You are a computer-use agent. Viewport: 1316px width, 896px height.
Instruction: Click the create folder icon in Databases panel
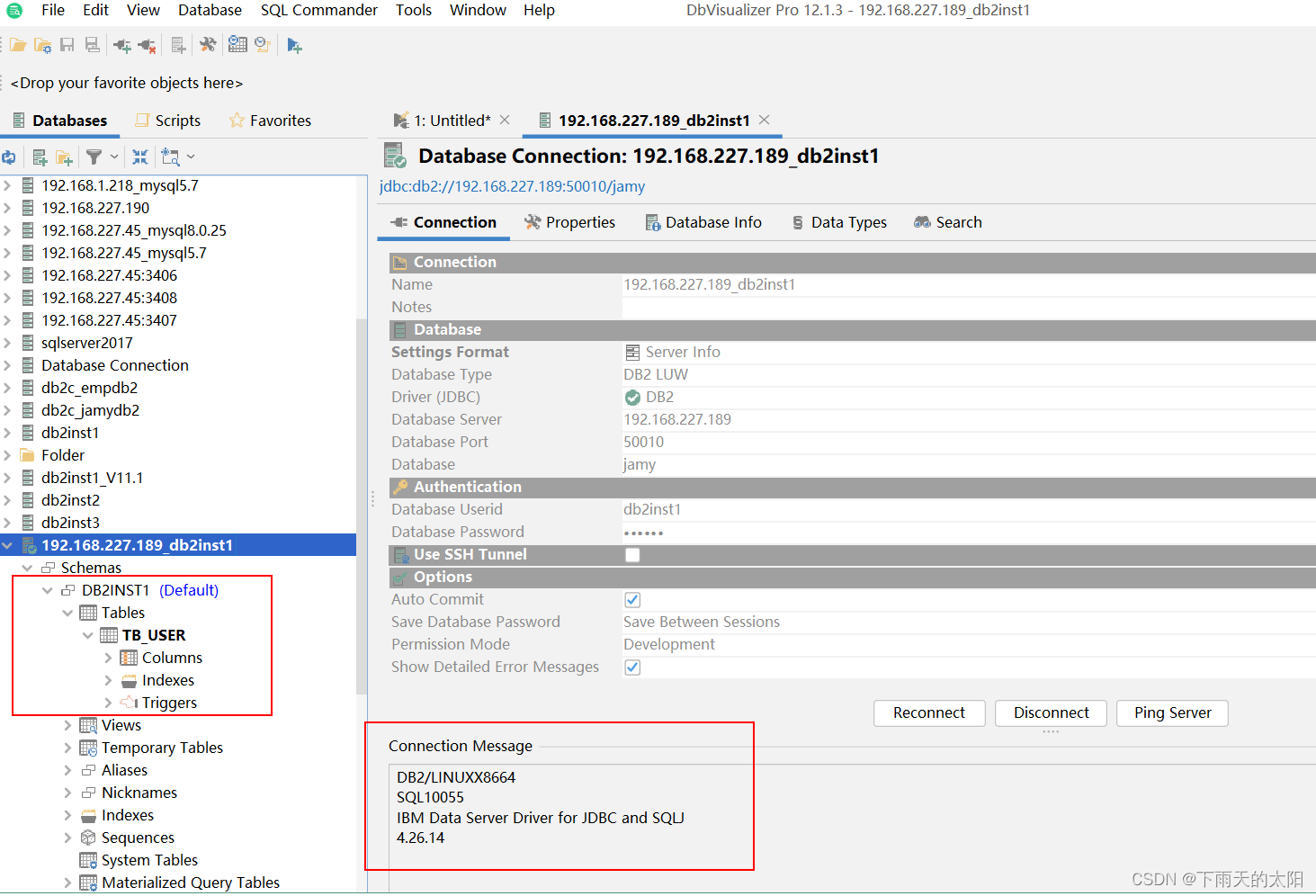pyautogui.click(x=64, y=157)
